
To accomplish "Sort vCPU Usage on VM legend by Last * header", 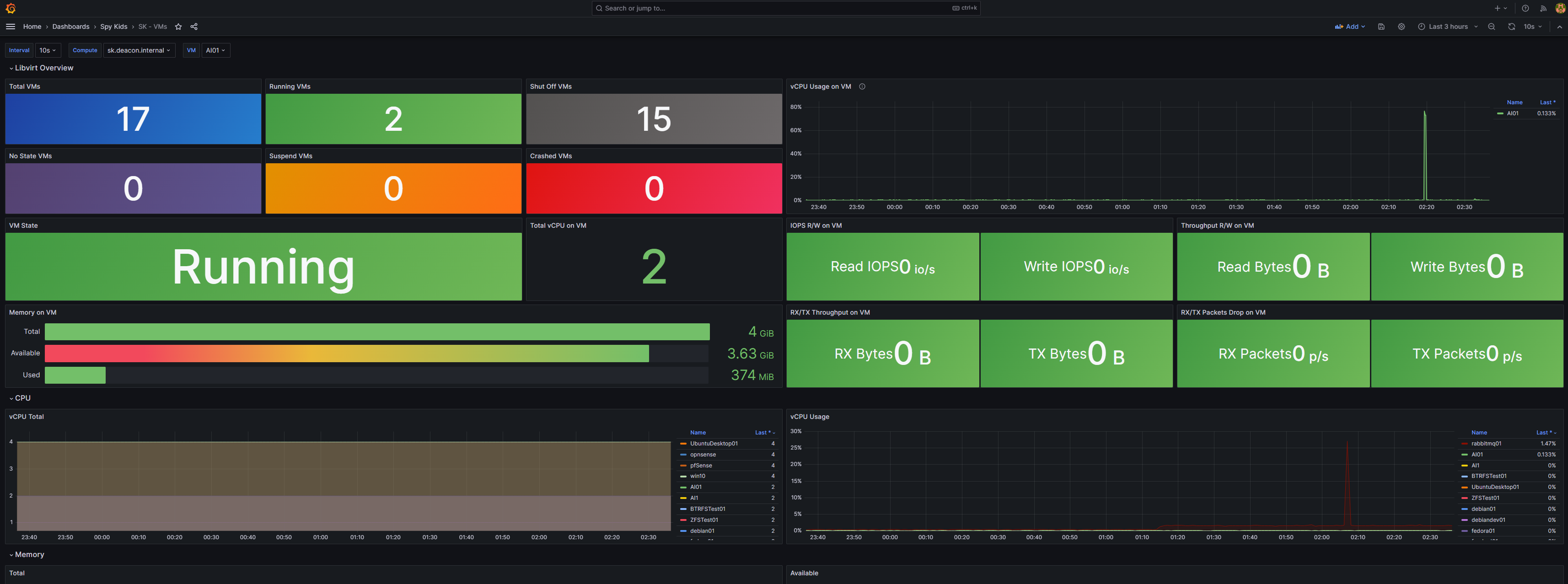I will [x=1547, y=102].
